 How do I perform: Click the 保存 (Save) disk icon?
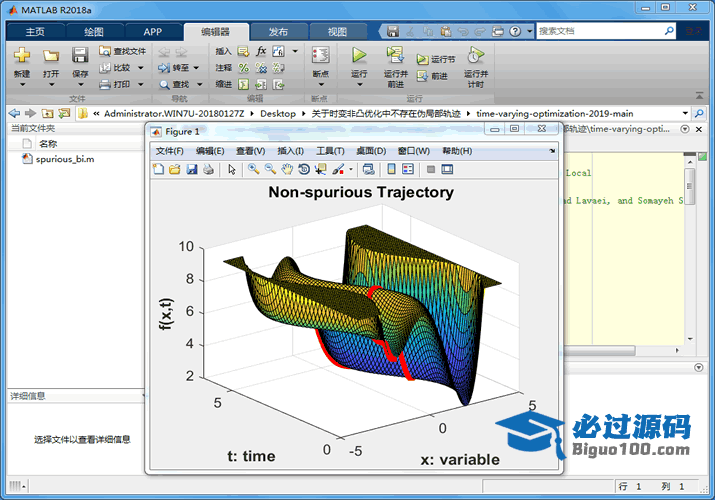[x=80, y=56]
